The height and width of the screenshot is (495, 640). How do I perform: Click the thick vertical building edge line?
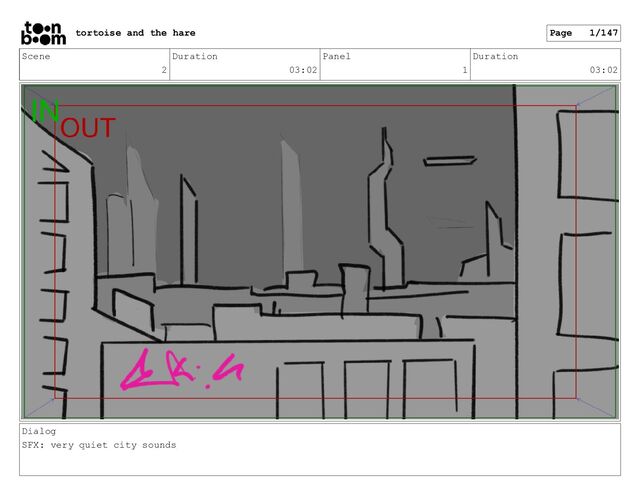point(516,251)
